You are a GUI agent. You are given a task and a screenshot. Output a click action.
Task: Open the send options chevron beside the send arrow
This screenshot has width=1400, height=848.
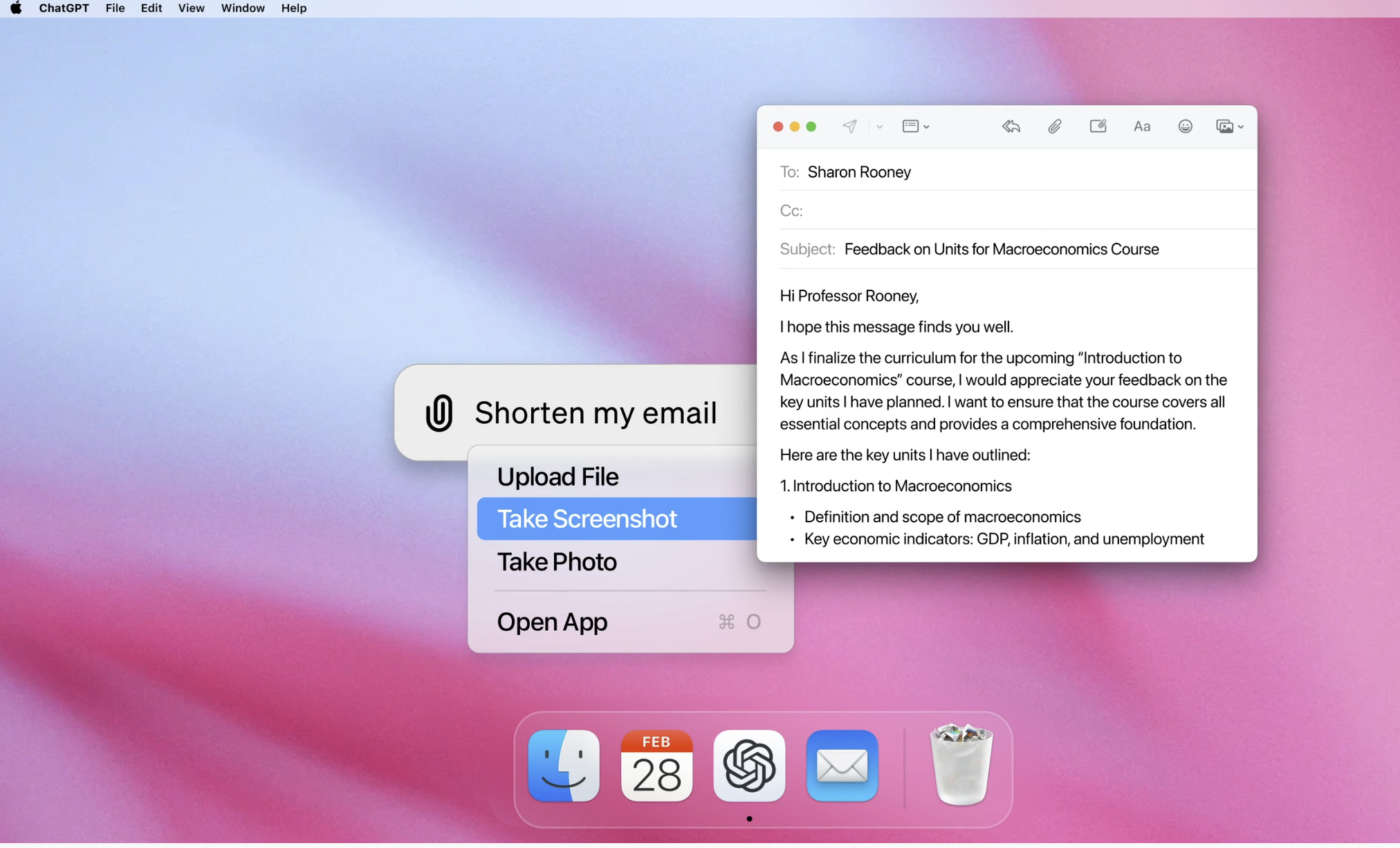(x=880, y=127)
